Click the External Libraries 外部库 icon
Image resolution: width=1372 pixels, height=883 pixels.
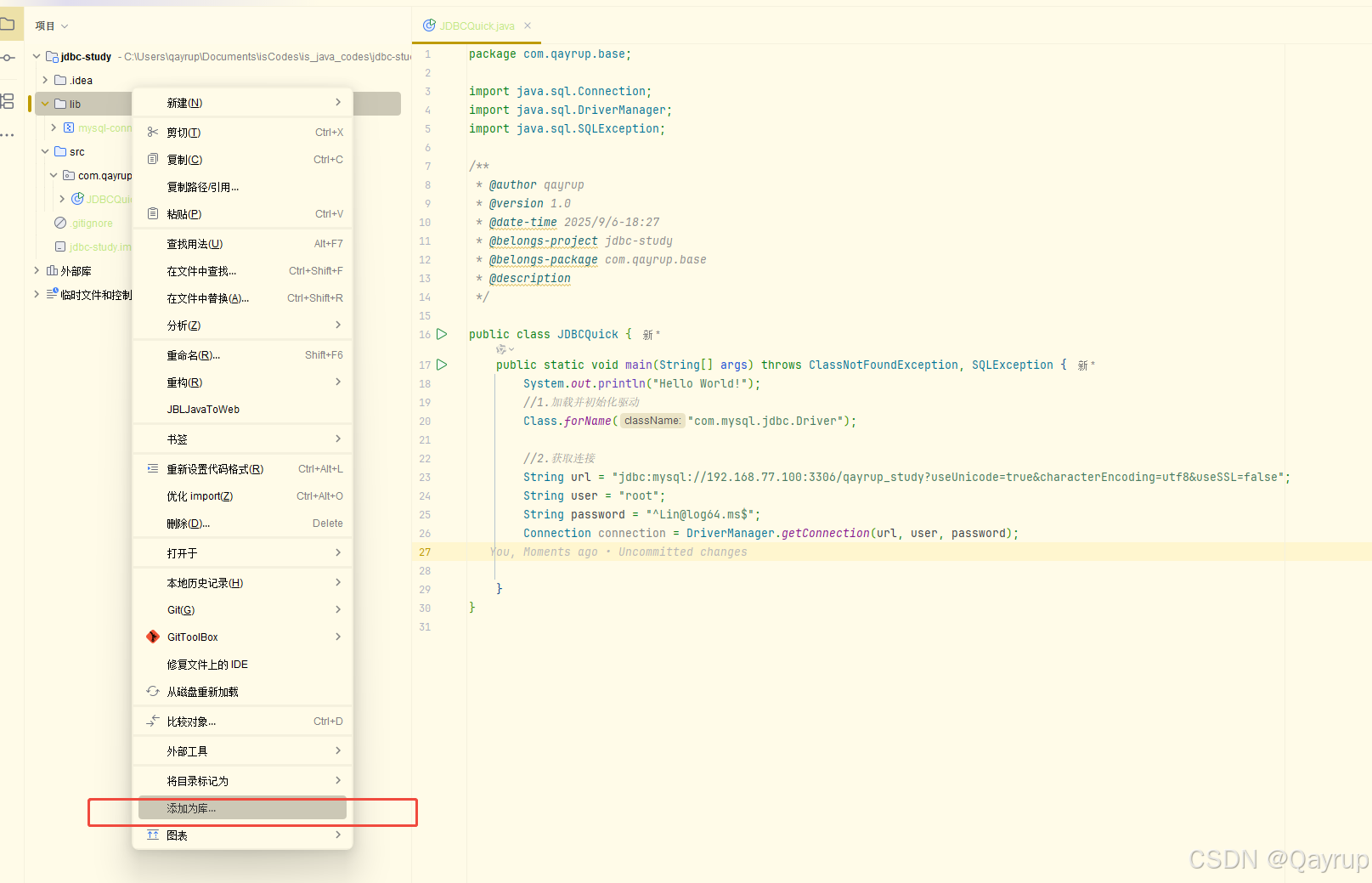(x=52, y=270)
